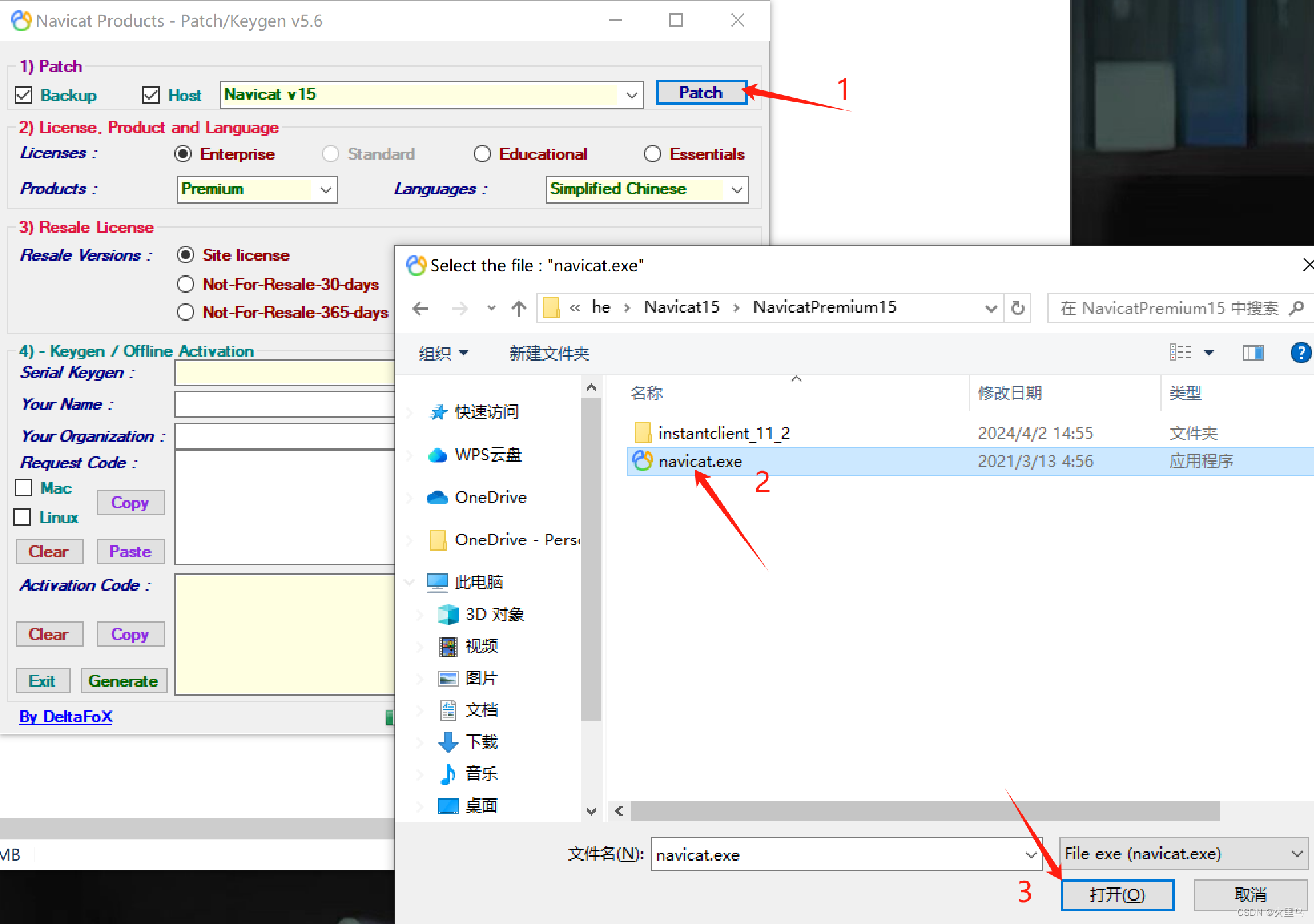
Task: Select the Enterprise license radio button
Action: 183,154
